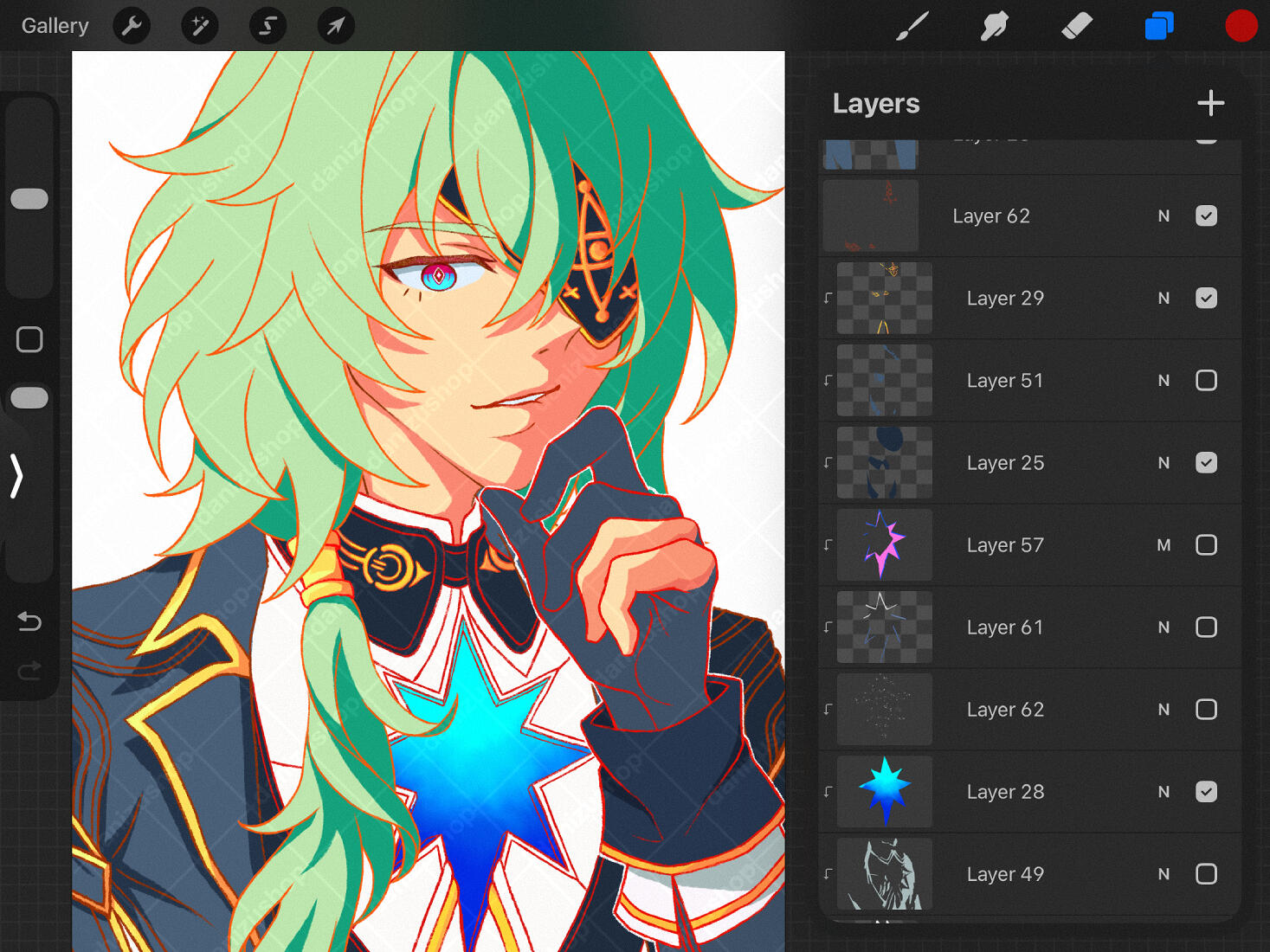Tap the Undo arrow in the sidebar
This screenshot has height=952, width=1270.
tap(29, 621)
